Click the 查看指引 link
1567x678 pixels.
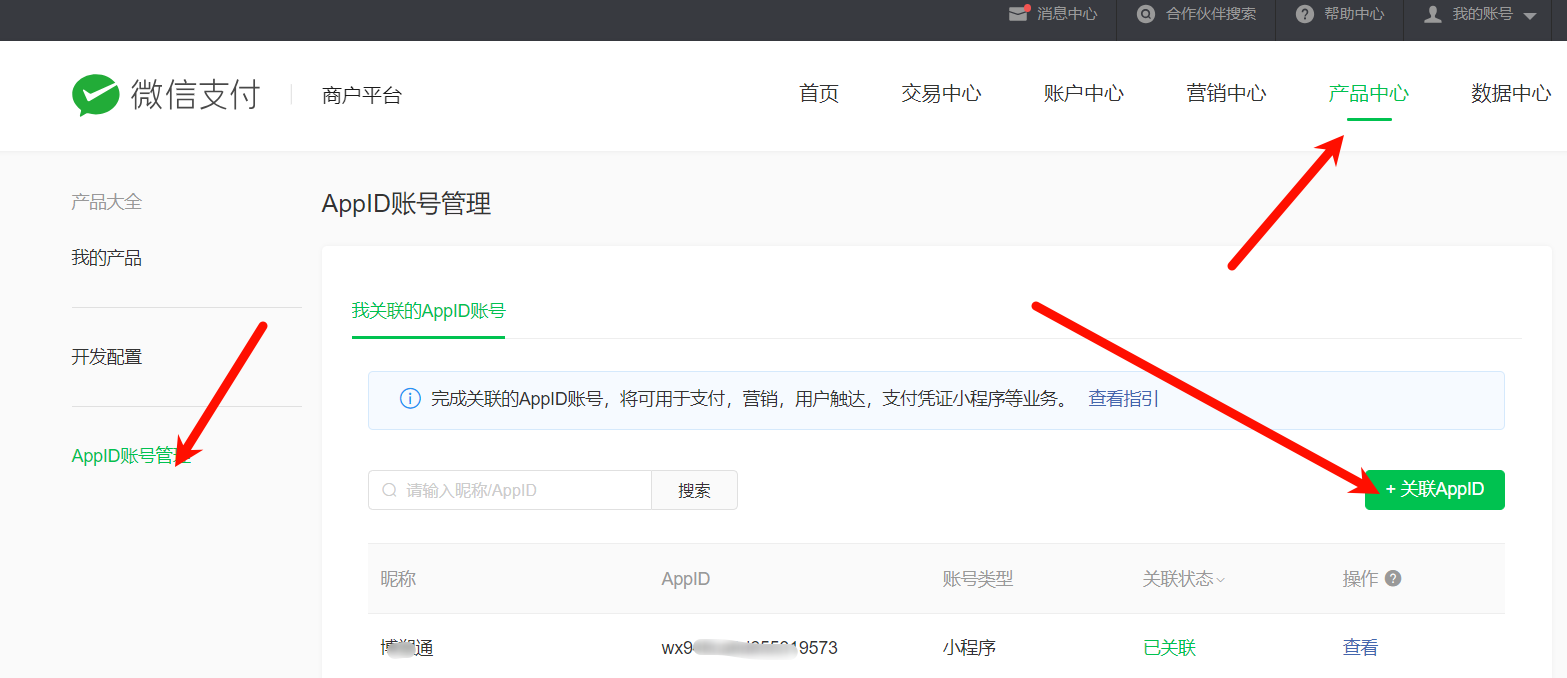1124,399
